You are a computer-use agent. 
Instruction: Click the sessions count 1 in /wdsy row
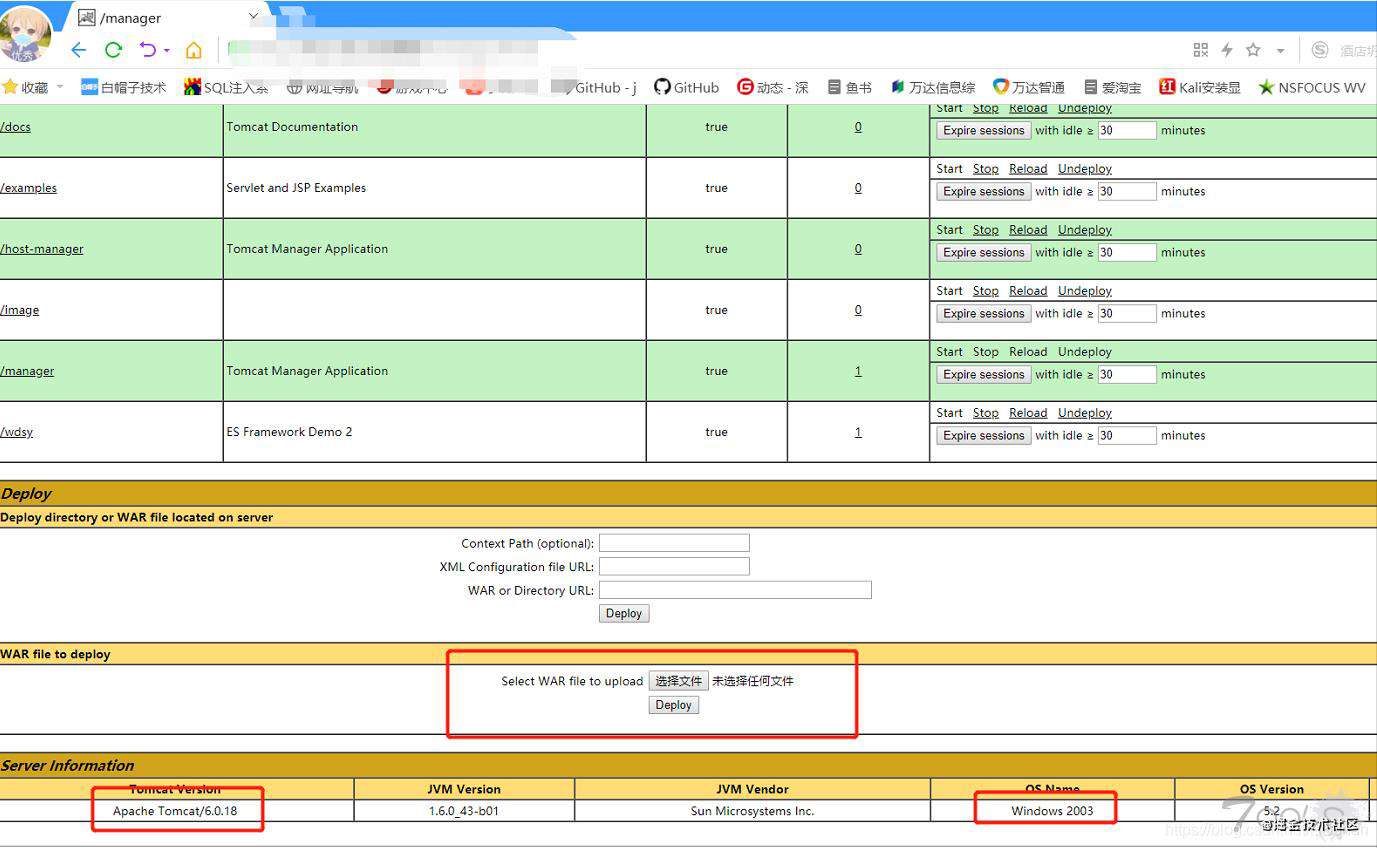click(x=858, y=432)
